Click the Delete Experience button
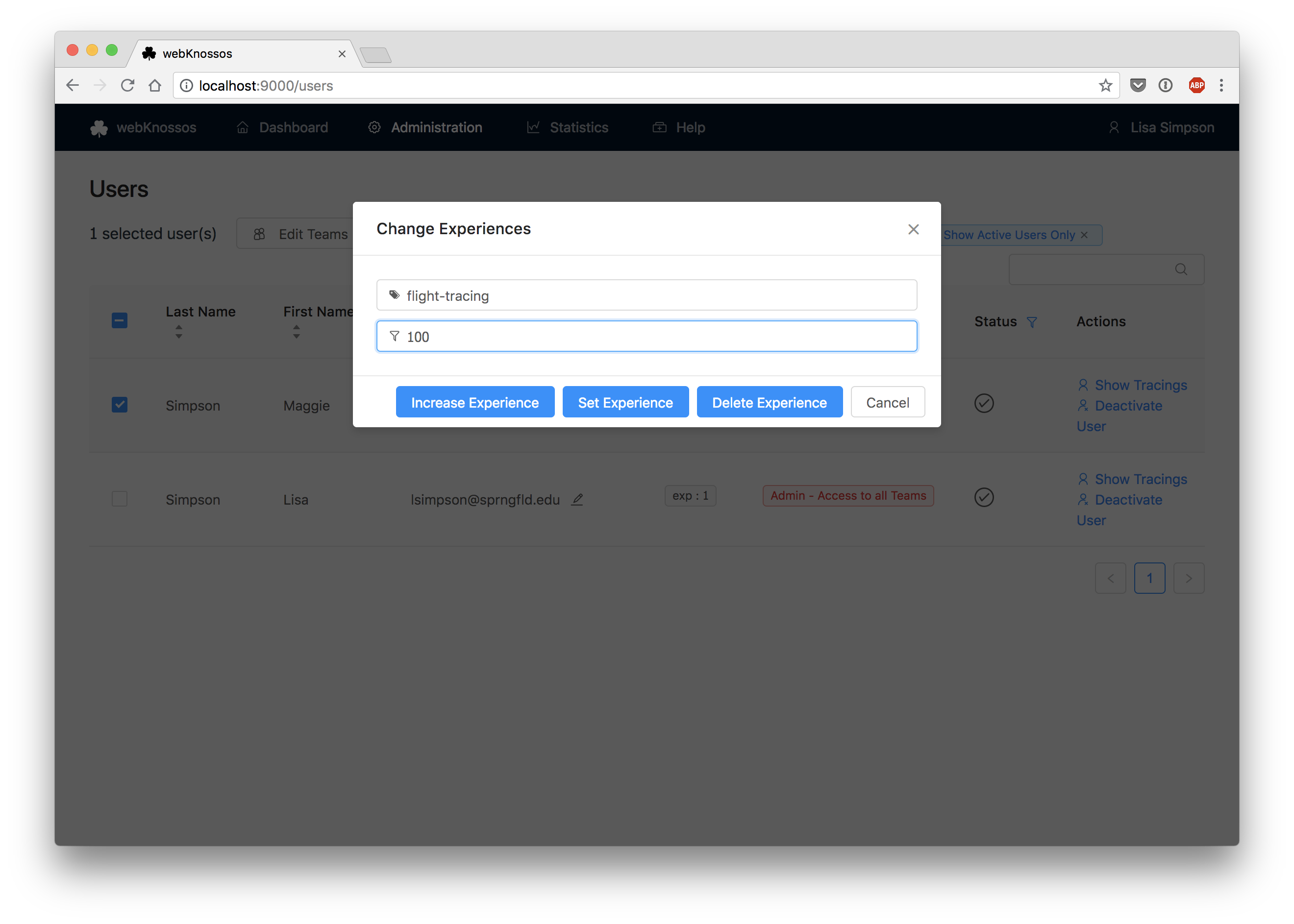This screenshot has height=924, width=1294. click(769, 402)
